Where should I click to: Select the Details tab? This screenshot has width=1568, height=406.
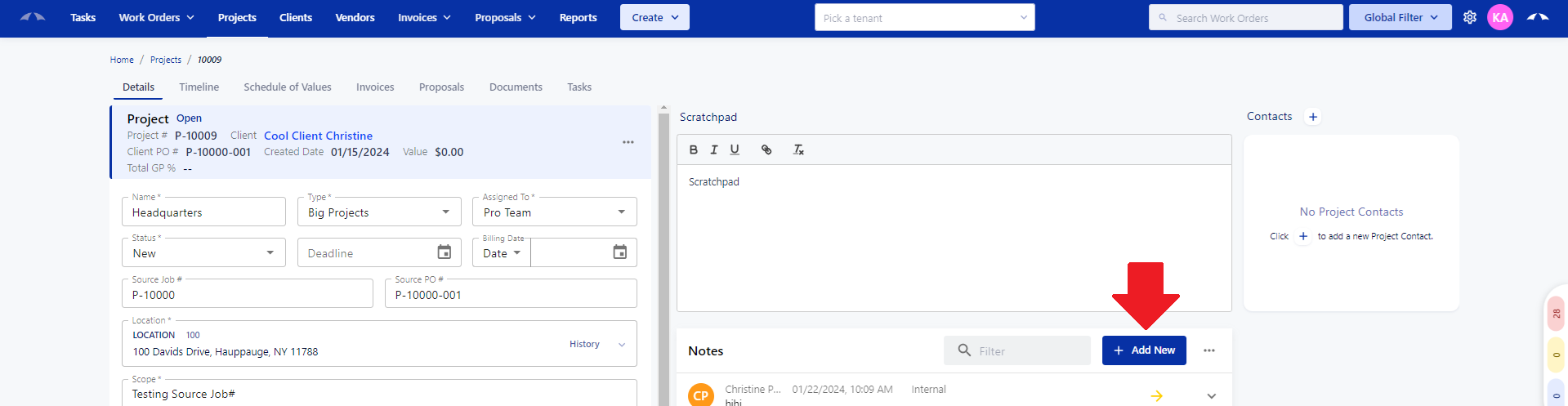point(138,87)
